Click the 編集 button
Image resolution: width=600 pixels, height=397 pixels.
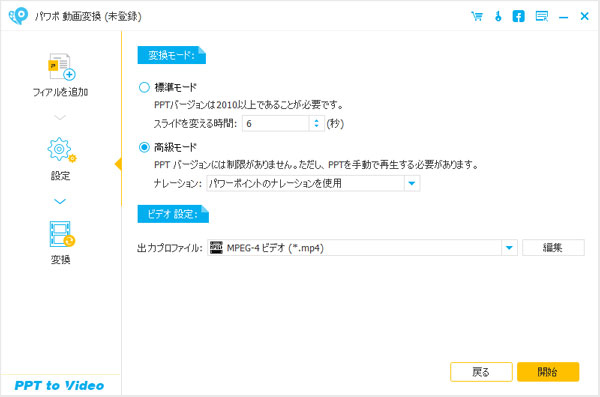point(553,248)
